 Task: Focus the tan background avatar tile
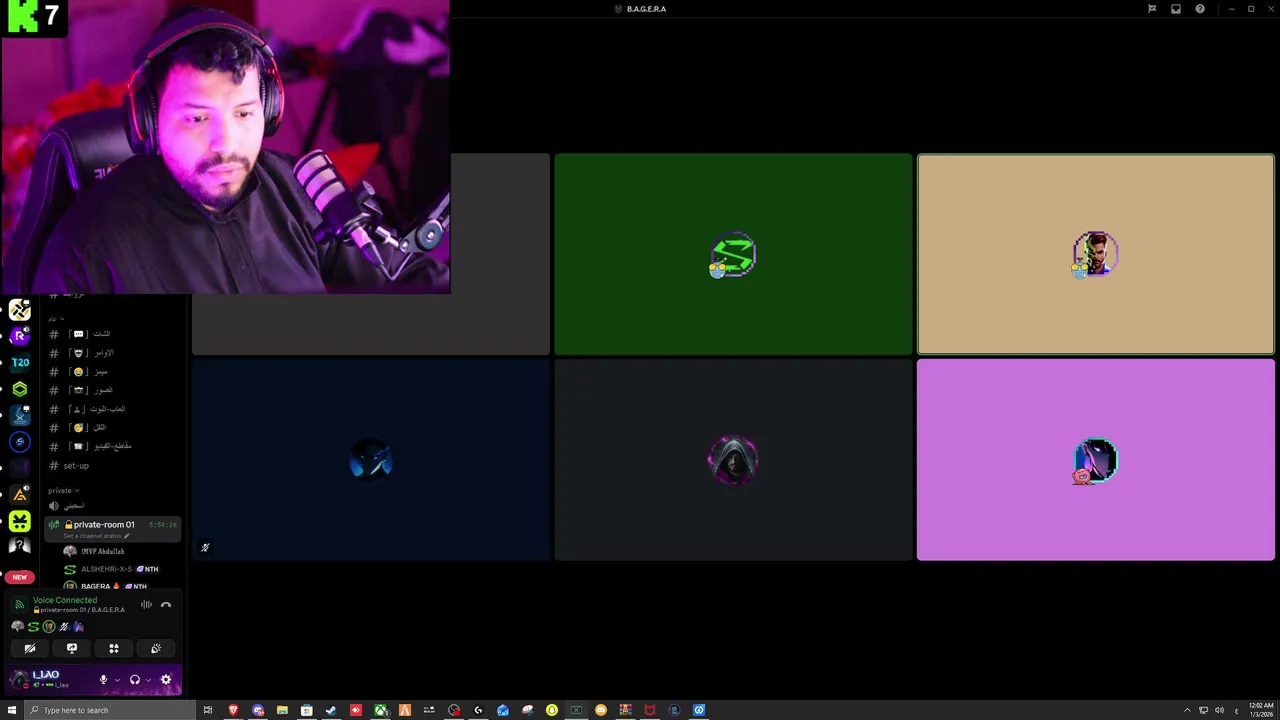tap(1096, 254)
